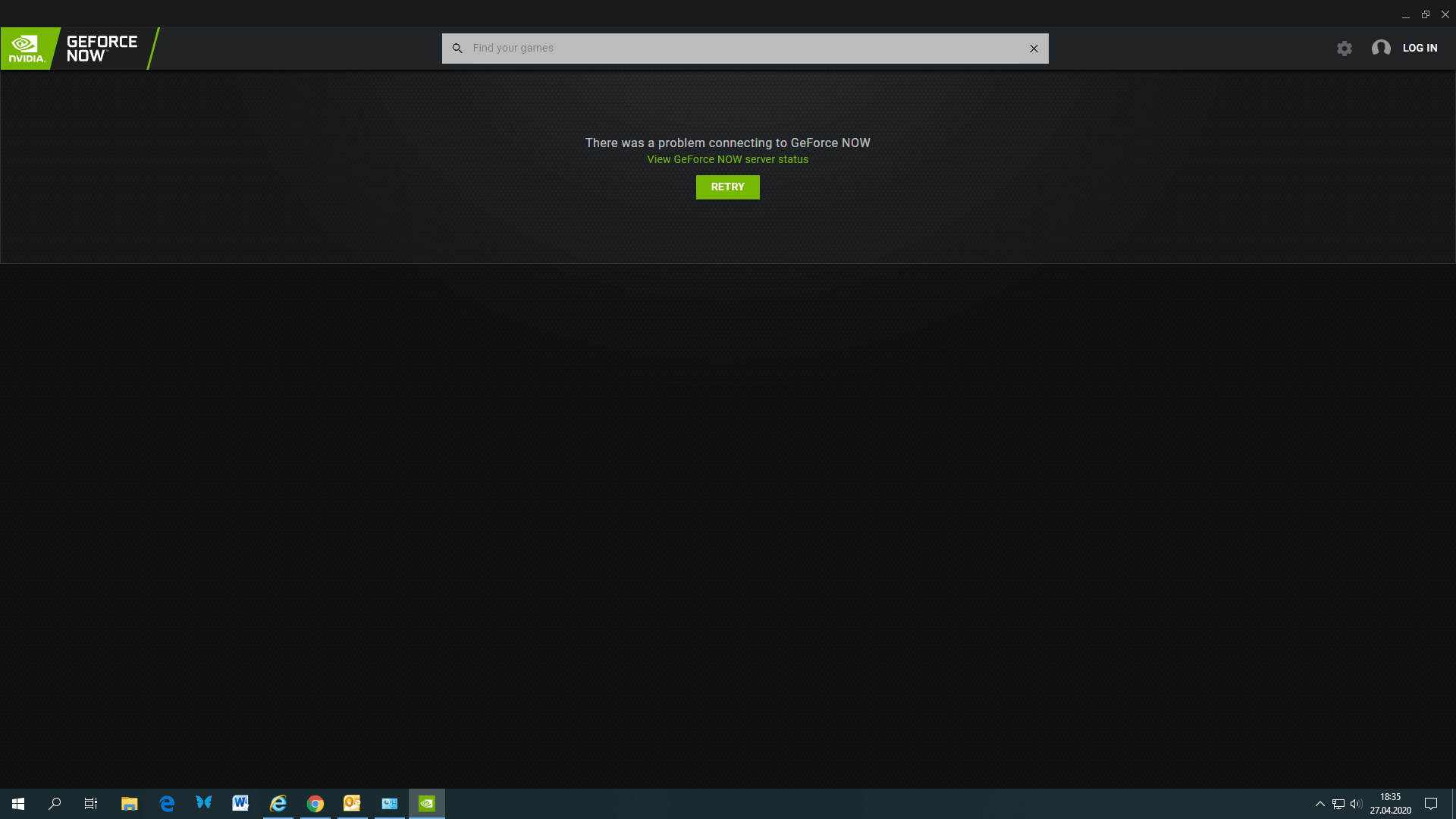
Task: Click LOG IN text
Action: tap(1420, 48)
